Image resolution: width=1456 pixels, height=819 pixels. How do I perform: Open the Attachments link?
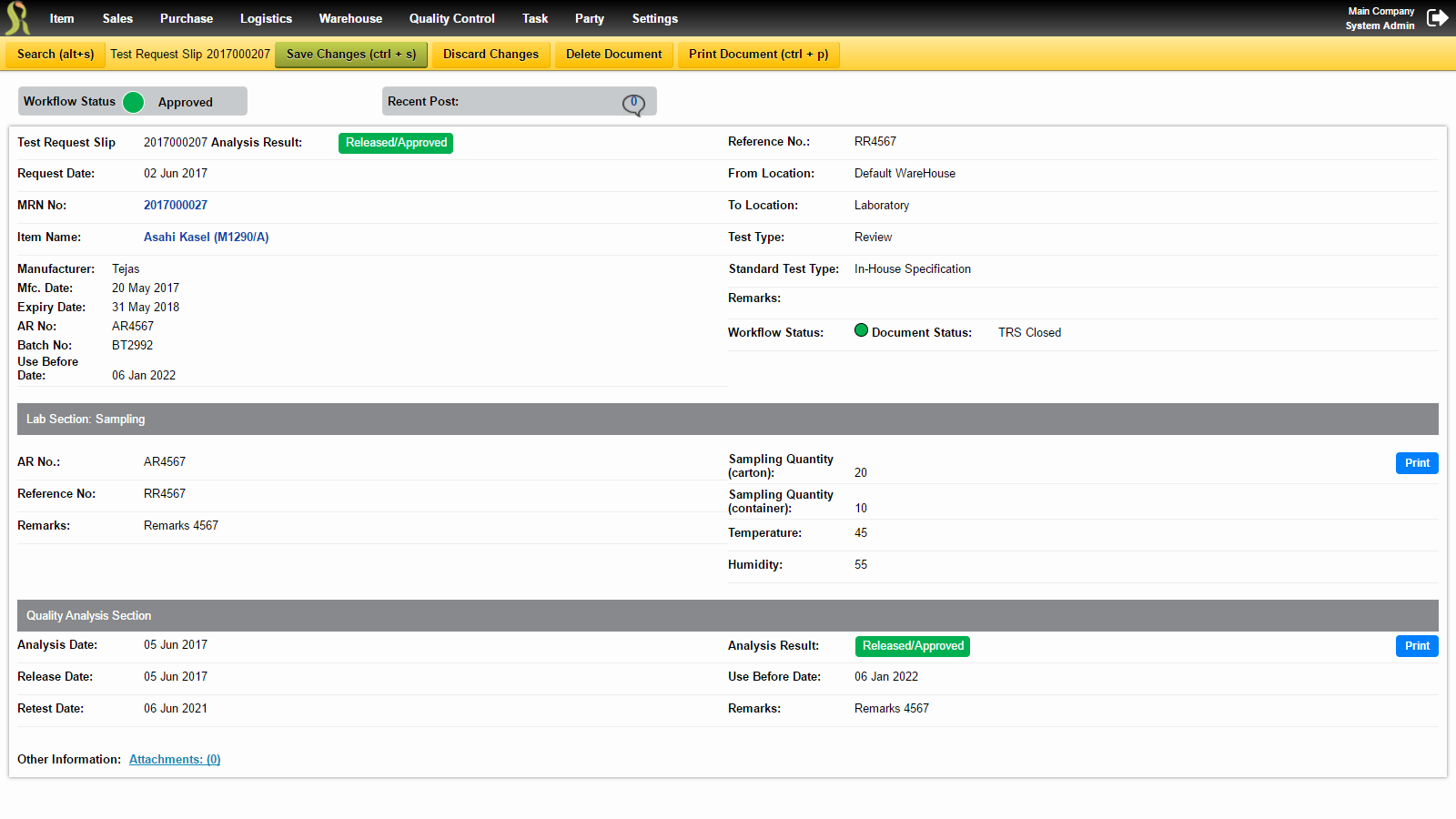point(174,759)
